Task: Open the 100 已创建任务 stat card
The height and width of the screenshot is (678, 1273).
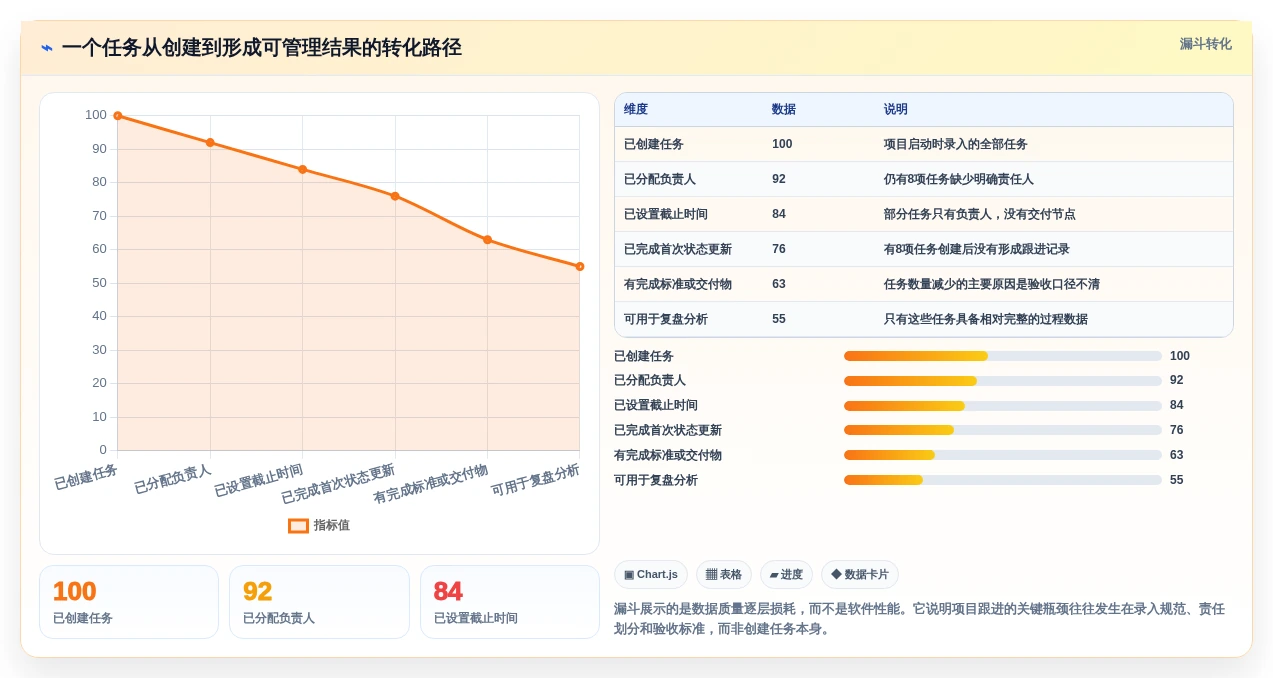Action: (x=129, y=602)
